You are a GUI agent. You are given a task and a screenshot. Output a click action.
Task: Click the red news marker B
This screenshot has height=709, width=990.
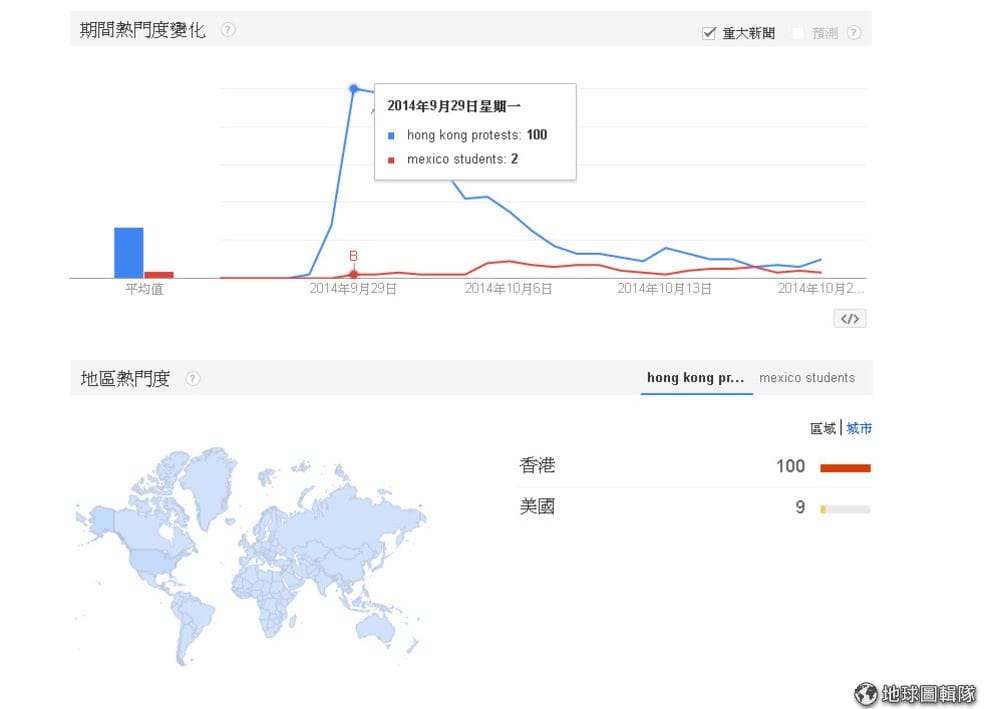pyautogui.click(x=353, y=257)
